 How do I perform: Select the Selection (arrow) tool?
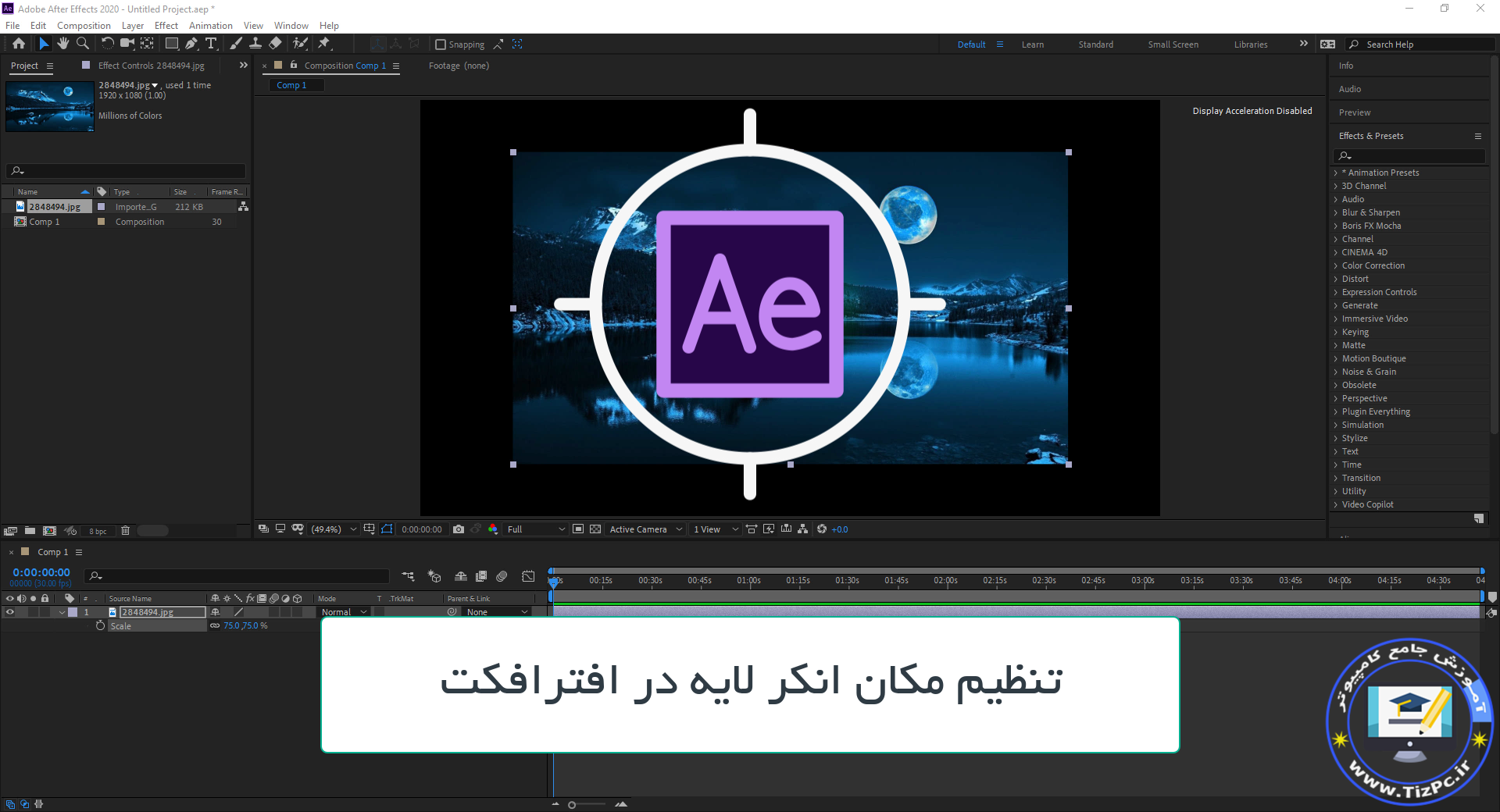pos(44,44)
